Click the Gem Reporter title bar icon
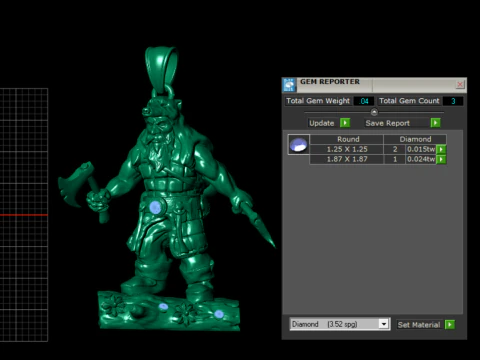Image resolution: width=480 pixels, height=360 pixels. [x=289, y=85]
